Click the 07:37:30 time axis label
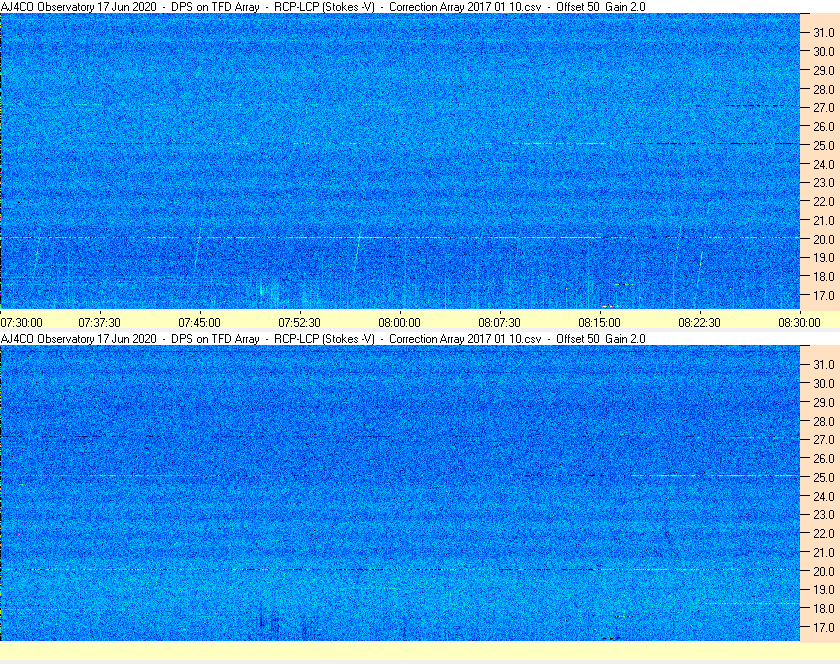Viewport: 840px width, 664px height. coord(100,323)
